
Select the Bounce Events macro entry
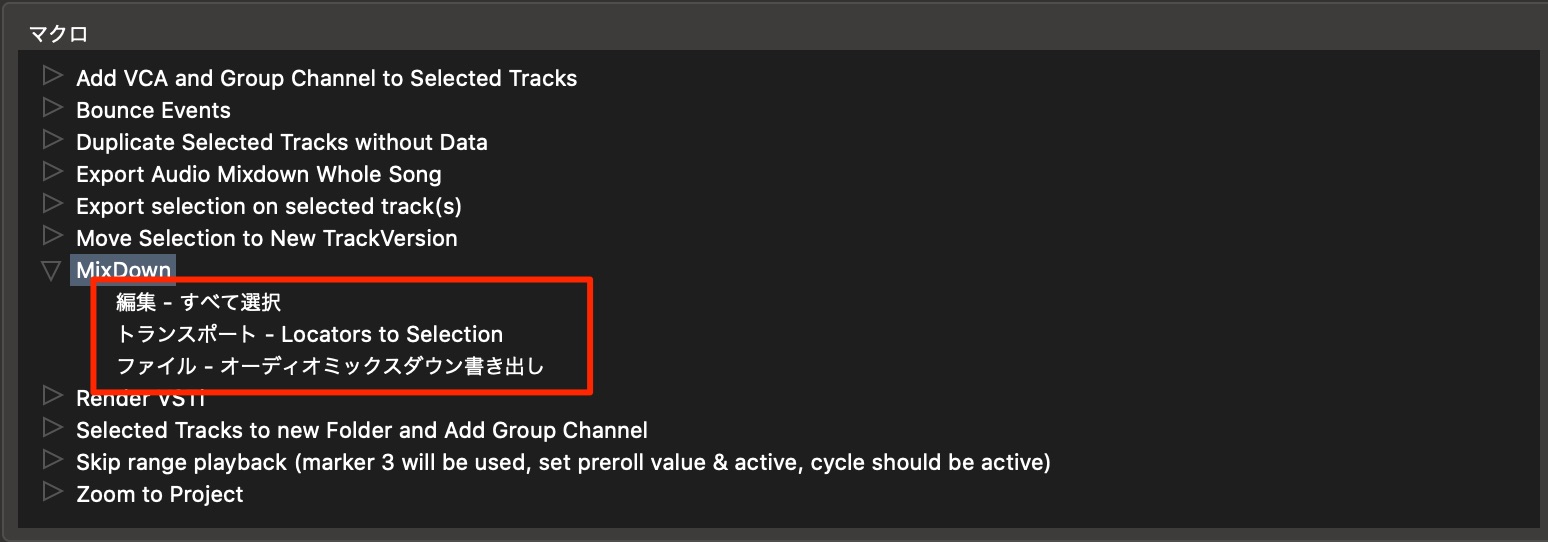pyautogui.click(x=153, y=110)
